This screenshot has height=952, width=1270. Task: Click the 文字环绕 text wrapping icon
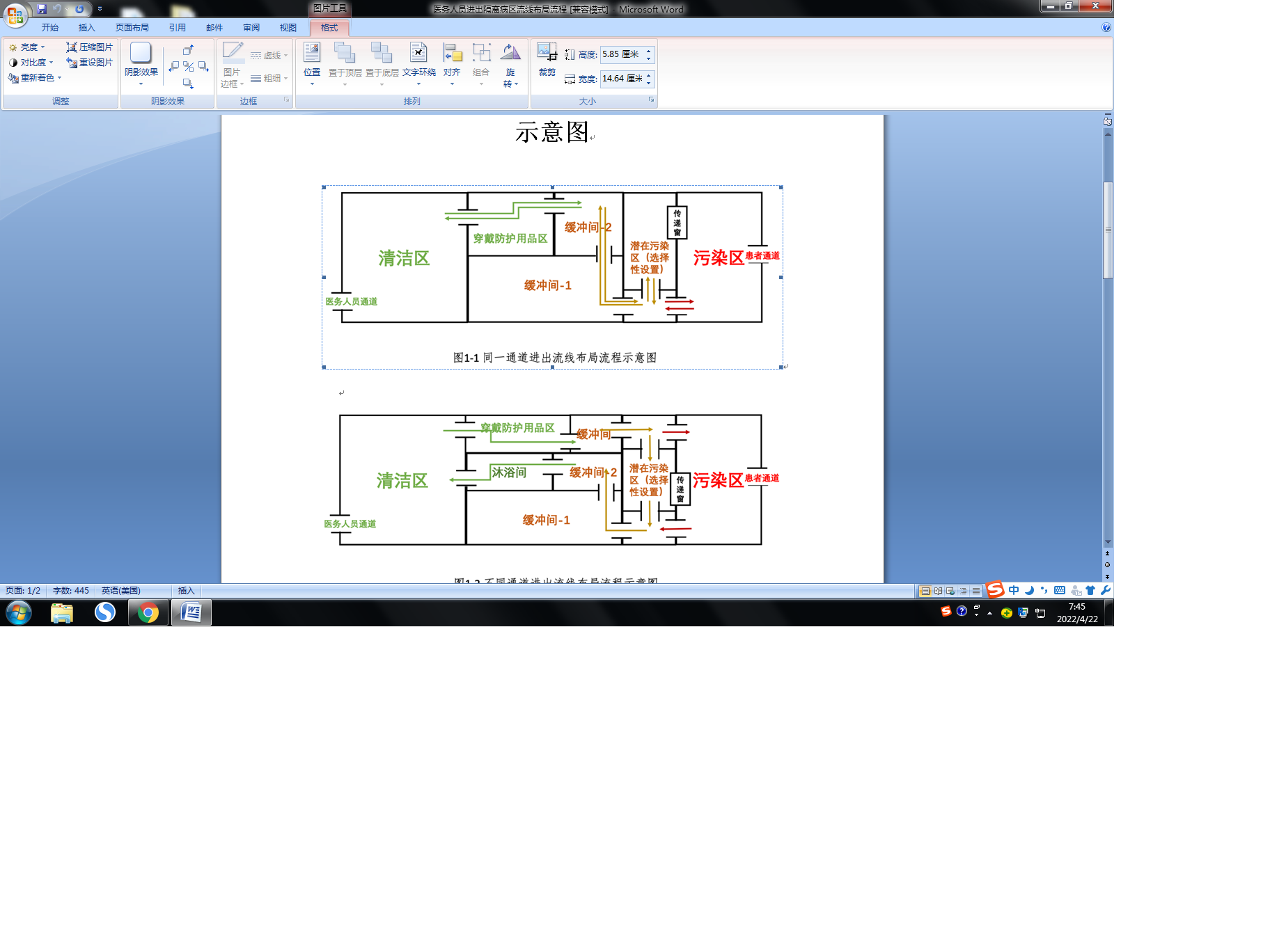[418, 53]
